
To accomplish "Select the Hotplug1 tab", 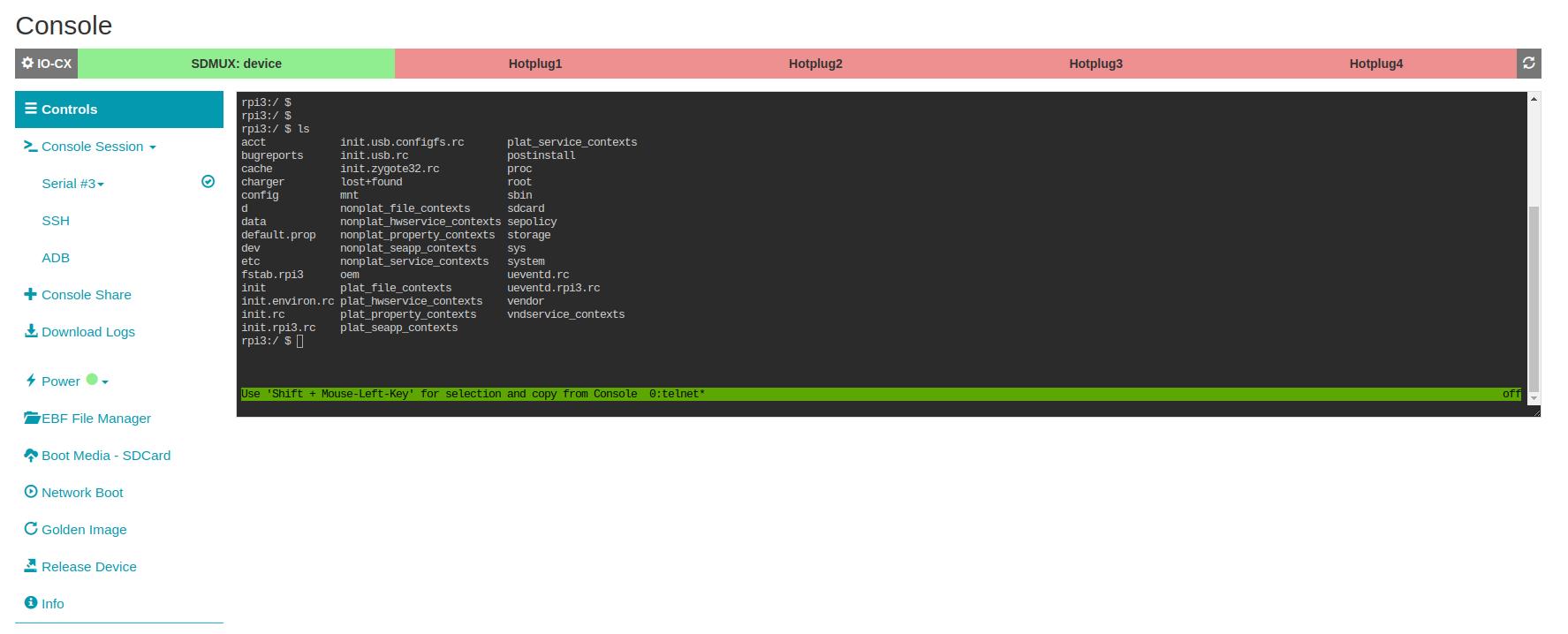I will click(x=535, y=64).
